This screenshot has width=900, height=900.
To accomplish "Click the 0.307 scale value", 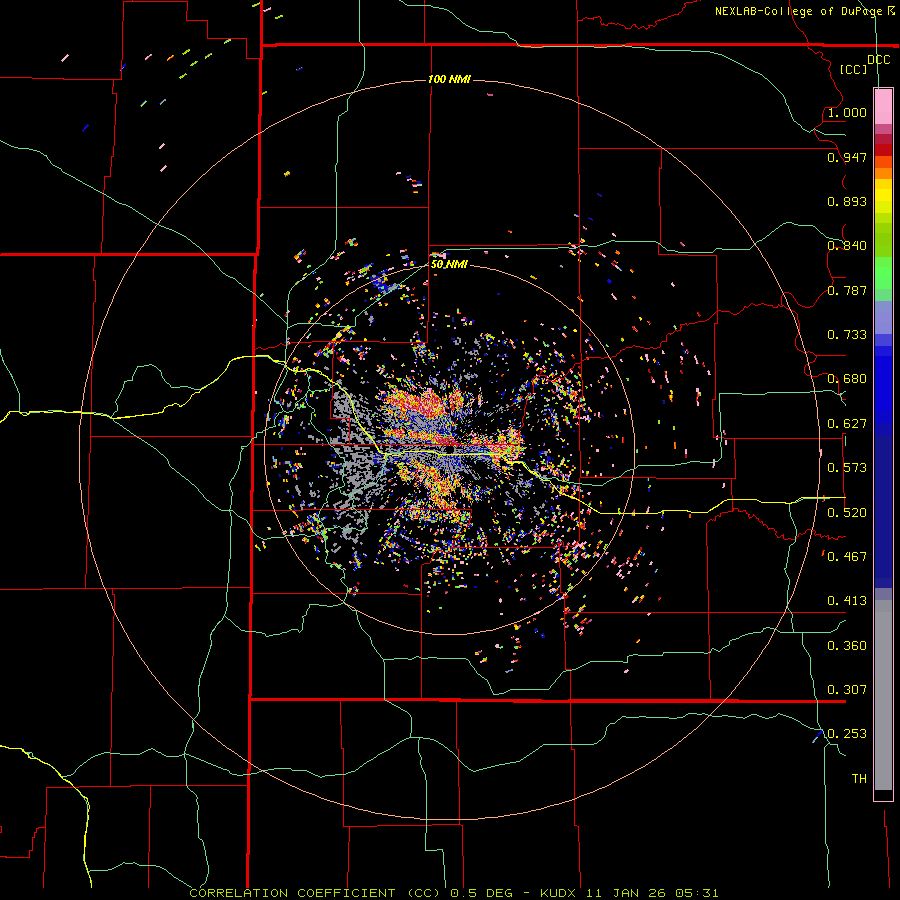I will click(847, 690).
